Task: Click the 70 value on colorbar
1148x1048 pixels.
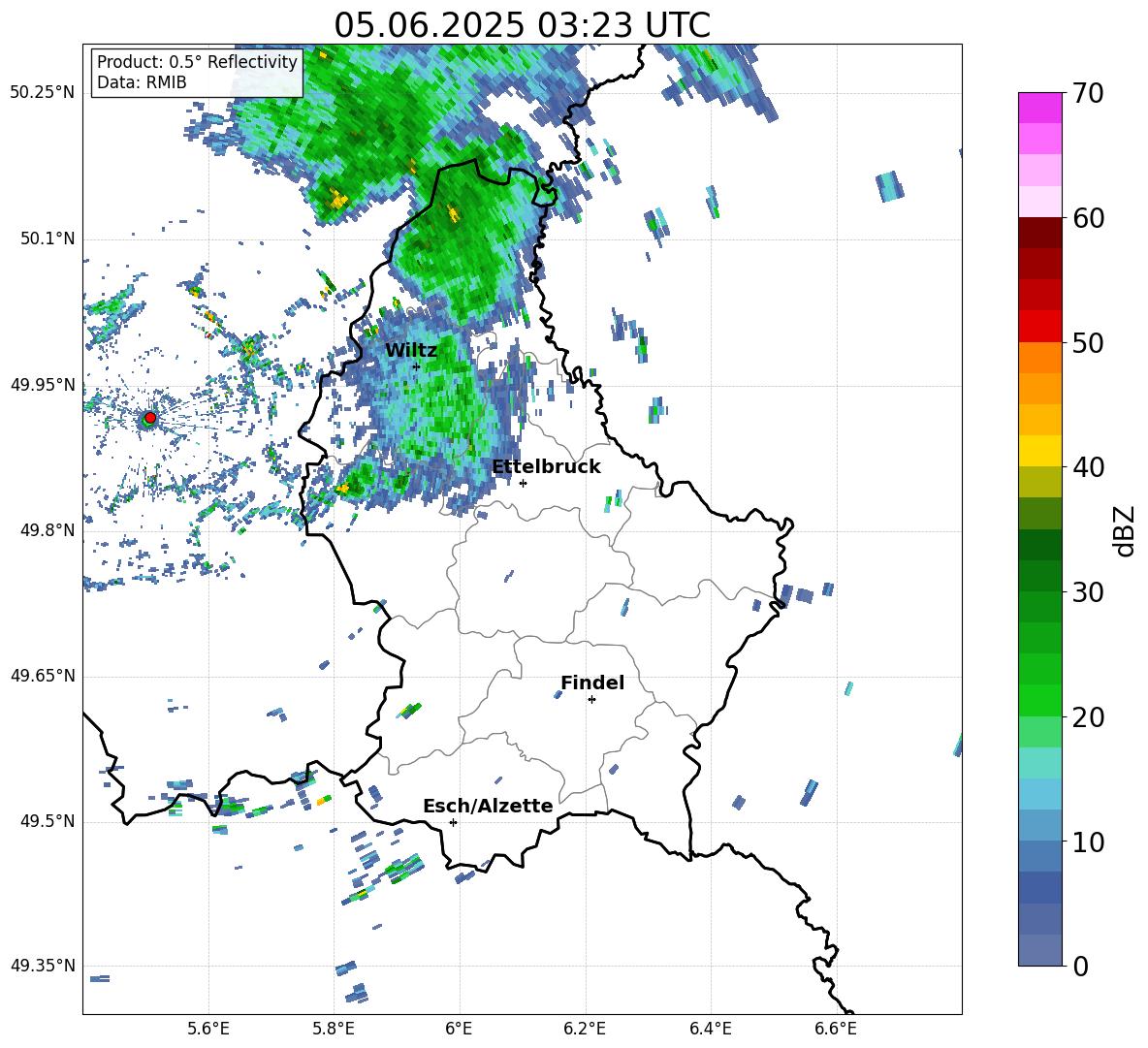Action: point(1088,93)
